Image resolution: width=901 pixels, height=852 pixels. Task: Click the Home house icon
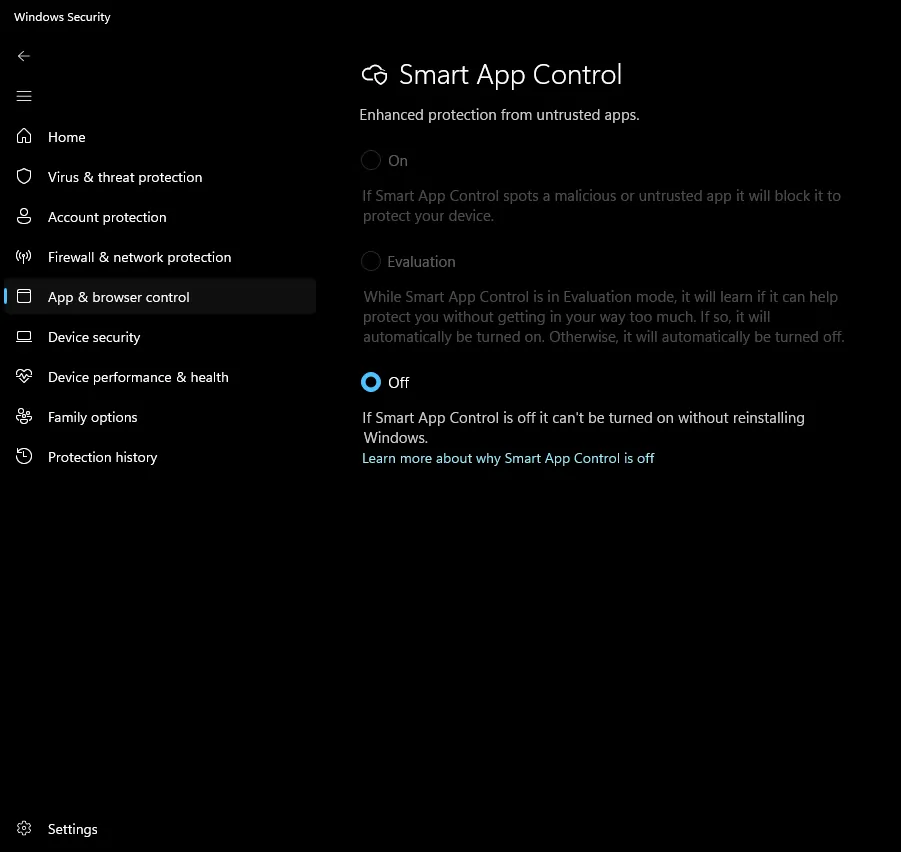(24, 136)
